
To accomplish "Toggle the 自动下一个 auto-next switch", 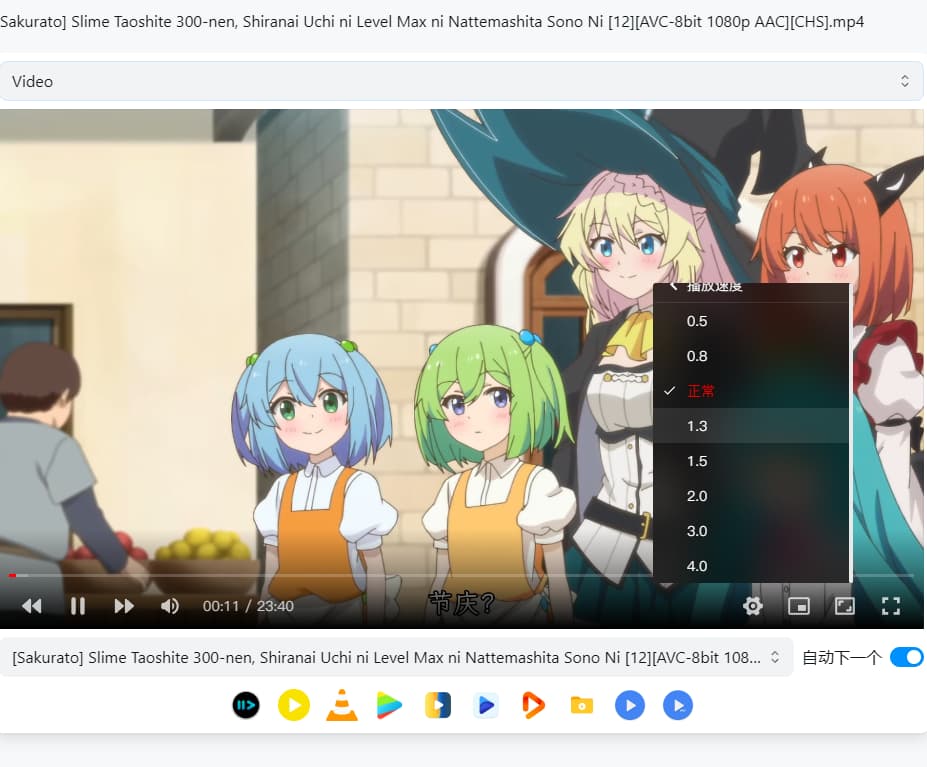I will point(906,657).
